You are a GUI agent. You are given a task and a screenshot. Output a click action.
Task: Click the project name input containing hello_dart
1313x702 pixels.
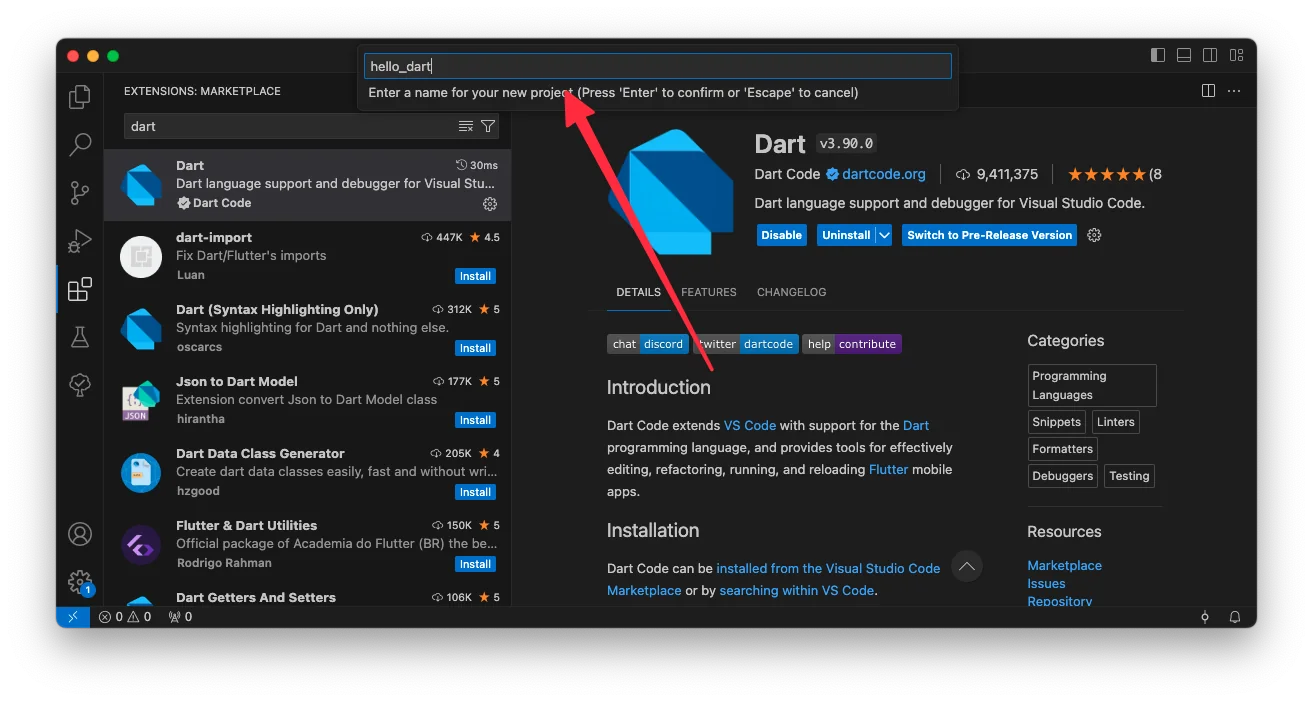[x=658, y=66]
